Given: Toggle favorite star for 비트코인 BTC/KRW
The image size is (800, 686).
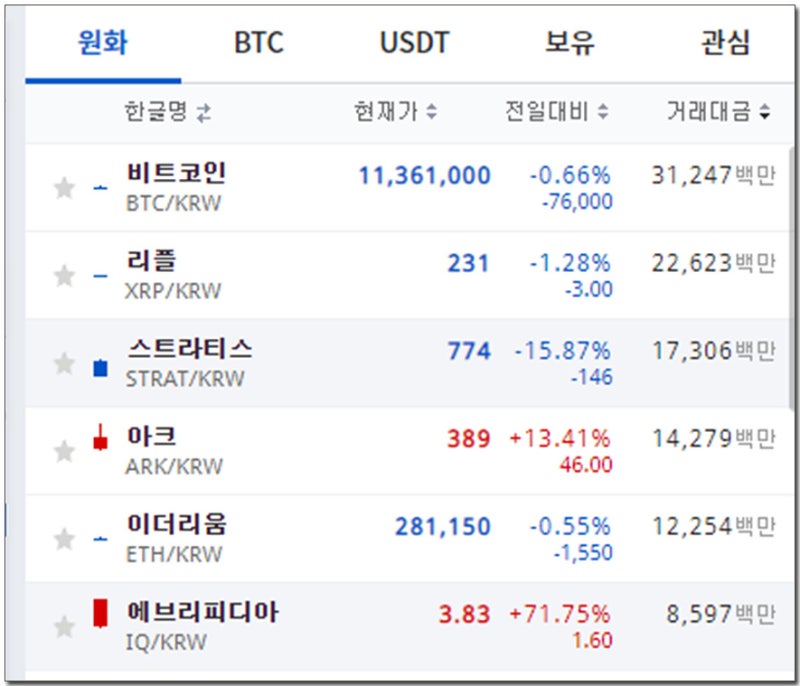Looking at the screenshot, I should (65, 188).
